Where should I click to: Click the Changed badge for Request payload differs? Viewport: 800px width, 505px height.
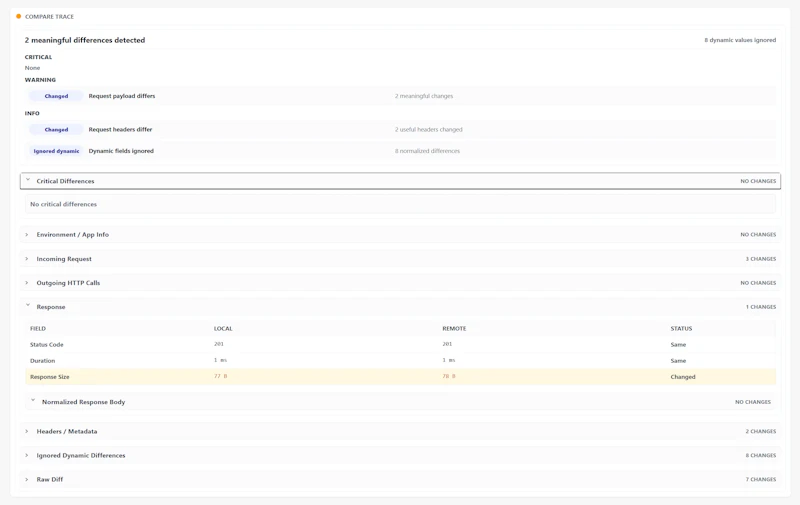point(56,96)
